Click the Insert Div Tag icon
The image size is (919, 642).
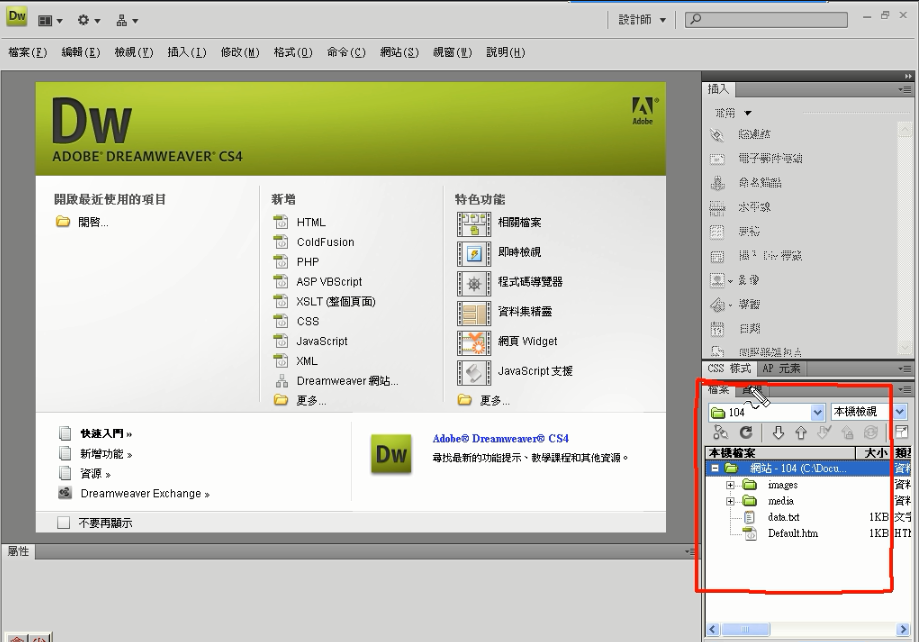tap(717, 256)
